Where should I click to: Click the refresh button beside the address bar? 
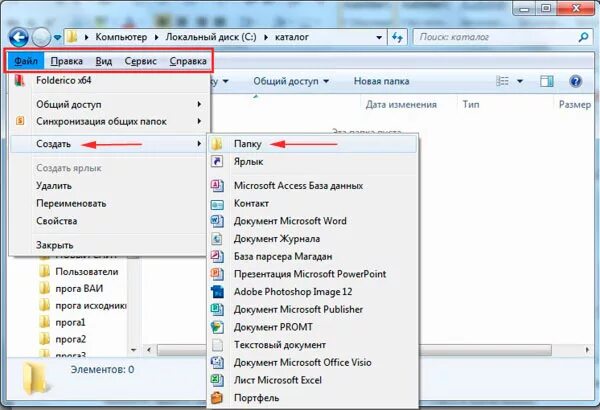pyautogui.click(x=398, y=37)
